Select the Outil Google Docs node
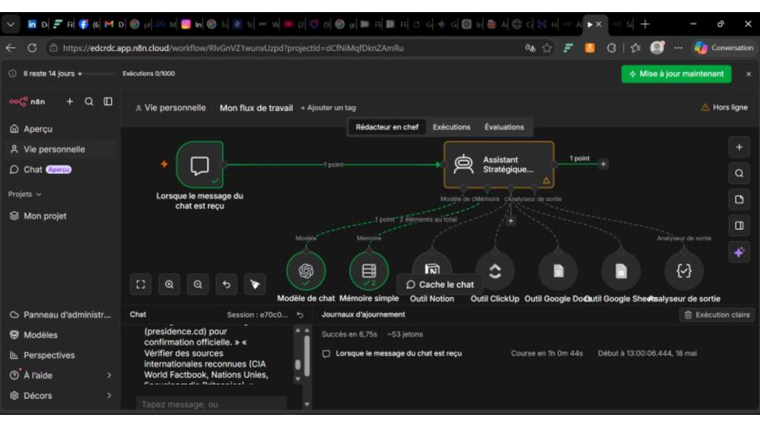 558,271
